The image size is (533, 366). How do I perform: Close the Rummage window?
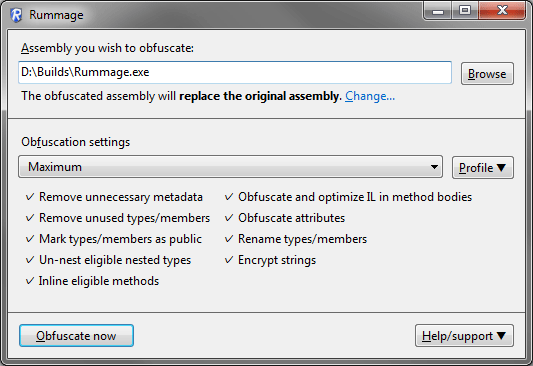pos(502,11)
